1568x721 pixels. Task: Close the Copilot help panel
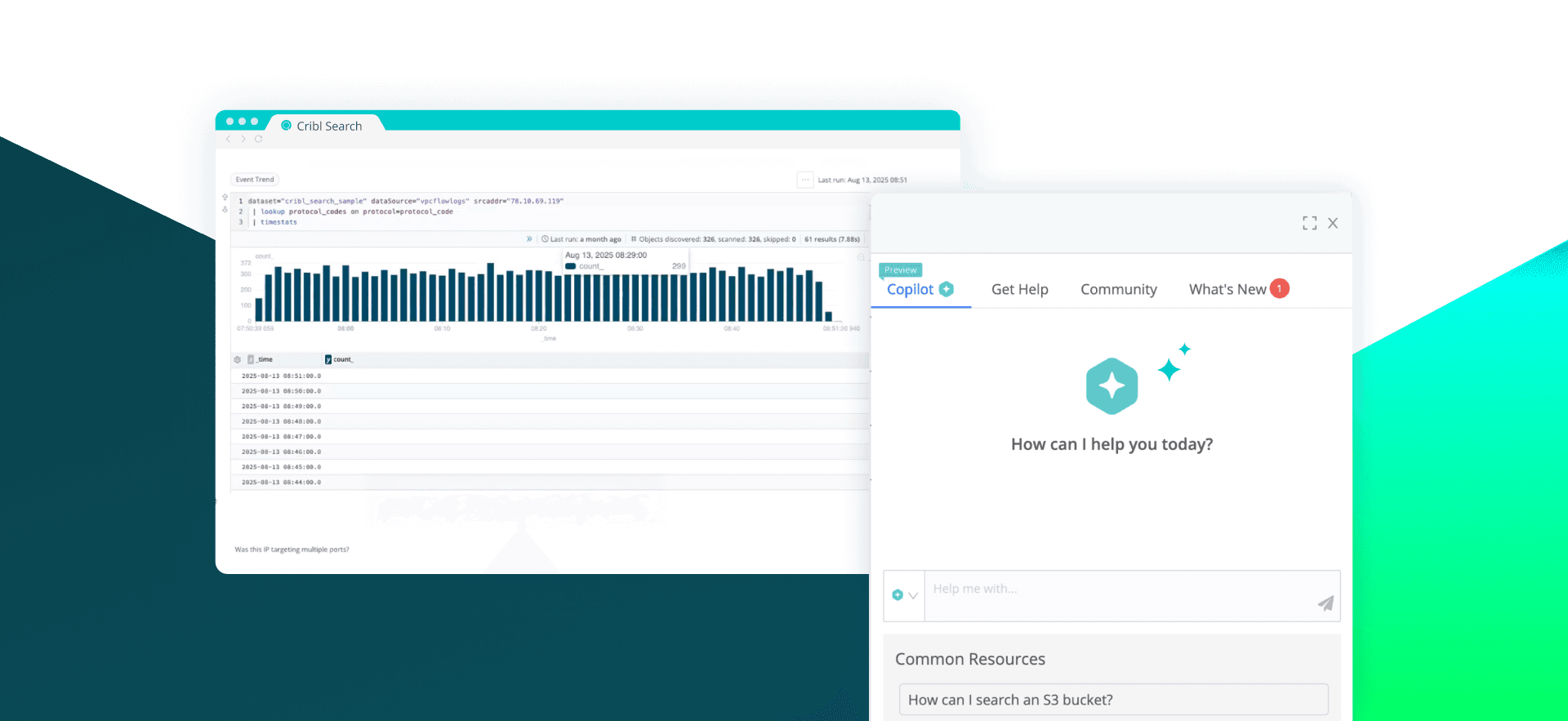coord(1333,223)
